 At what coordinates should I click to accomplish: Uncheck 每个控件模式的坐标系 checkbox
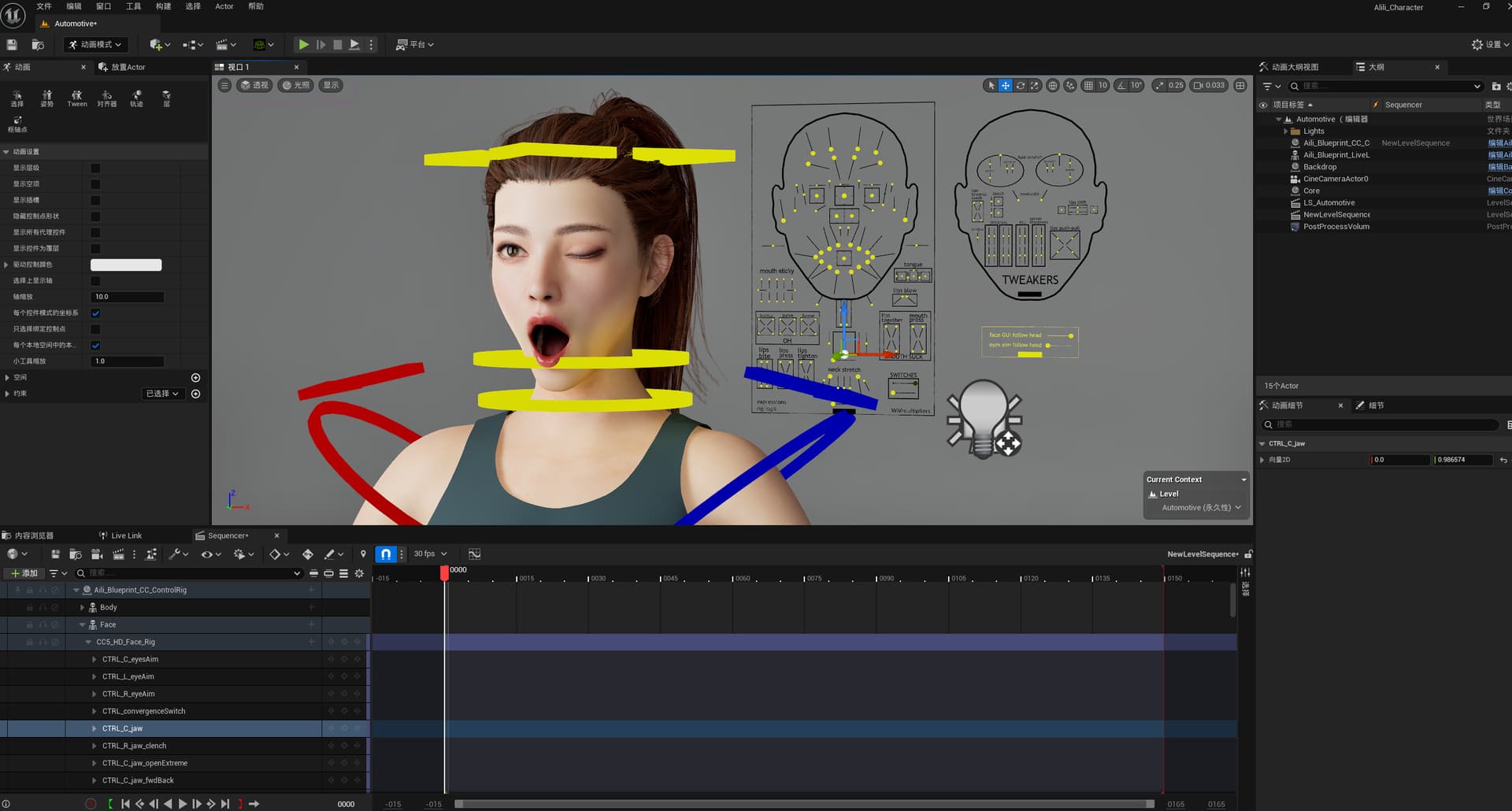[x=95, y=313]
